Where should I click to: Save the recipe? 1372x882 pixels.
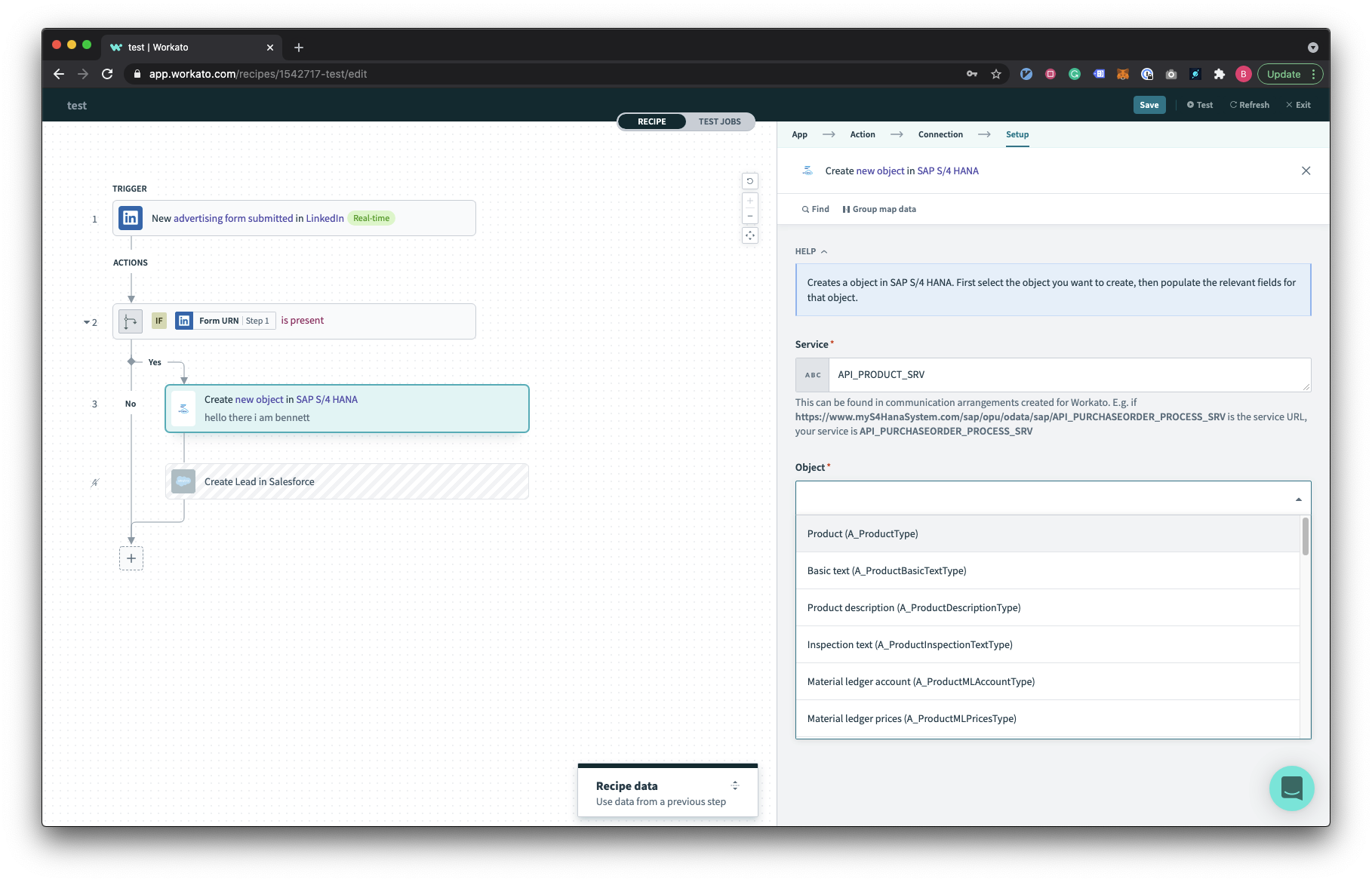point(1149,105)
